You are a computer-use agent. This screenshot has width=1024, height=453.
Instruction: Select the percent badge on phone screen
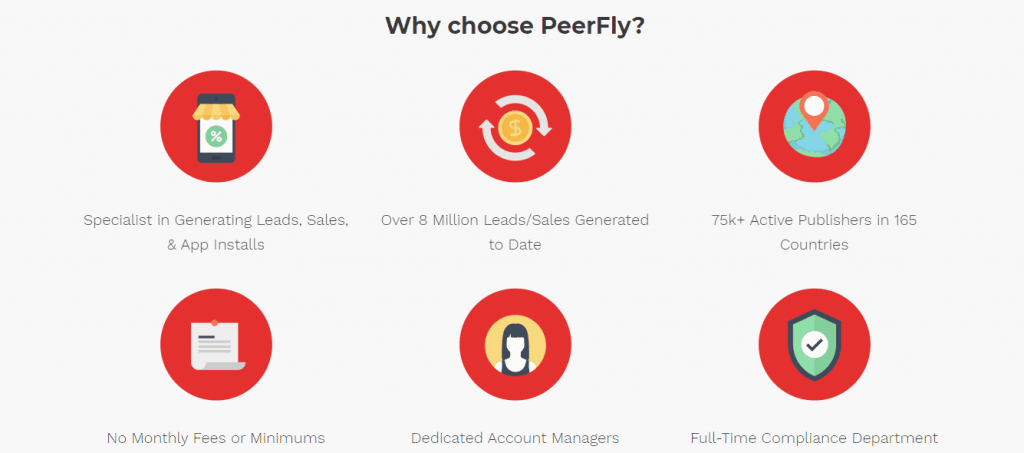click(x=216, y=136)
